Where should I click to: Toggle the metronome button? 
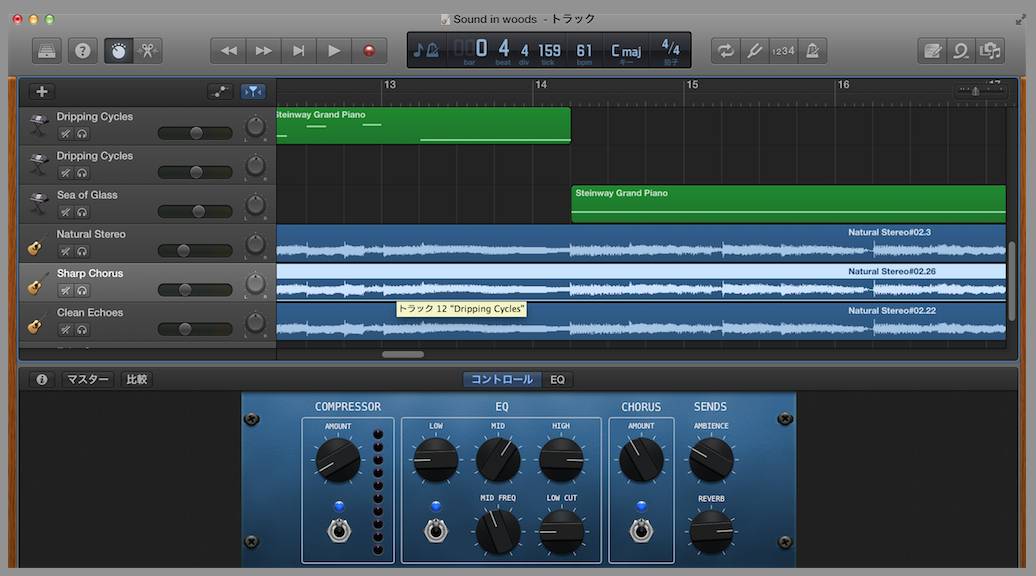pyautogui.click(x=813, y=51)
